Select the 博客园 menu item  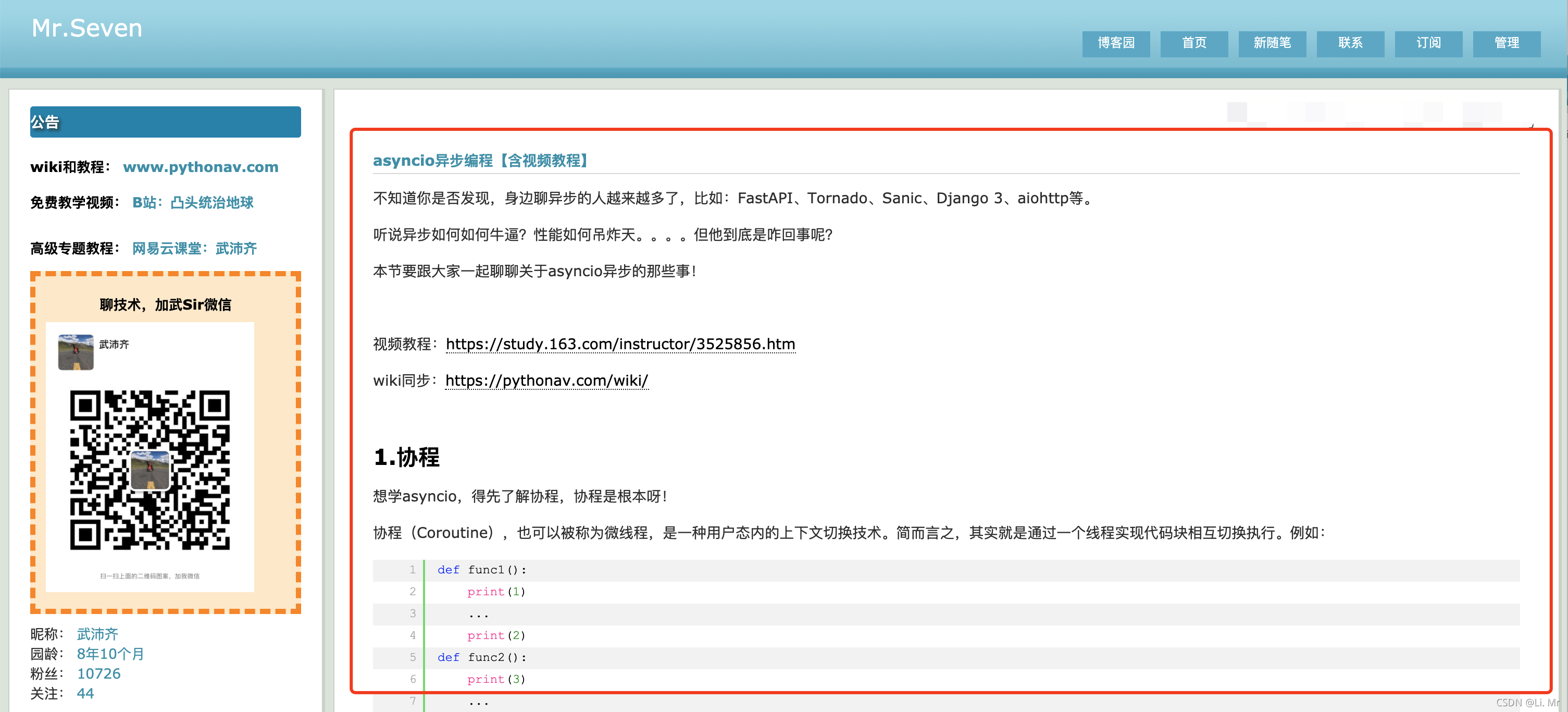tap(1118, 42)
